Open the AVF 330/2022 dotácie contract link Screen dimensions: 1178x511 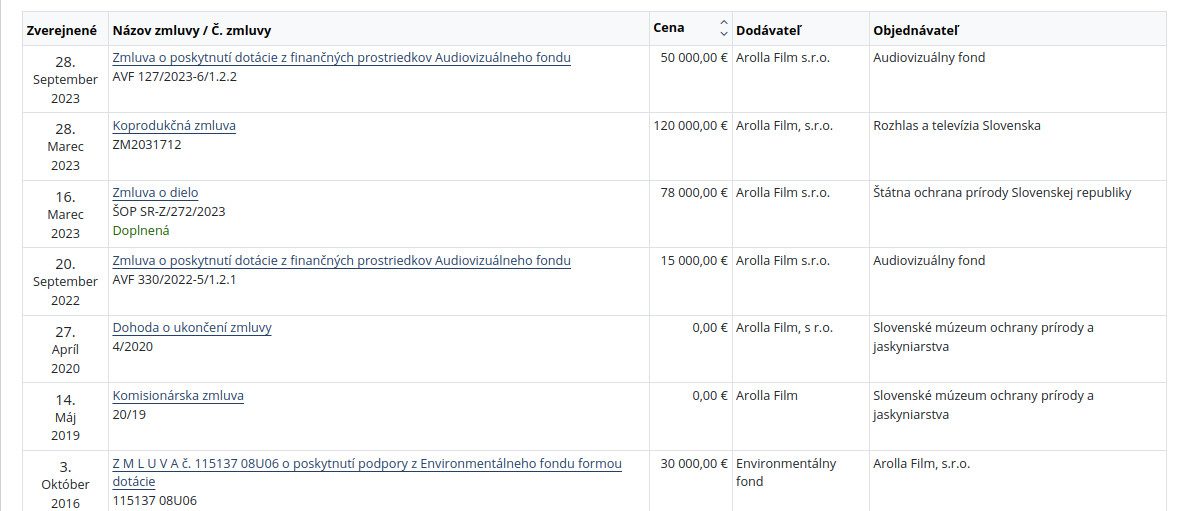pyautogui.click(x=341, y=261)
